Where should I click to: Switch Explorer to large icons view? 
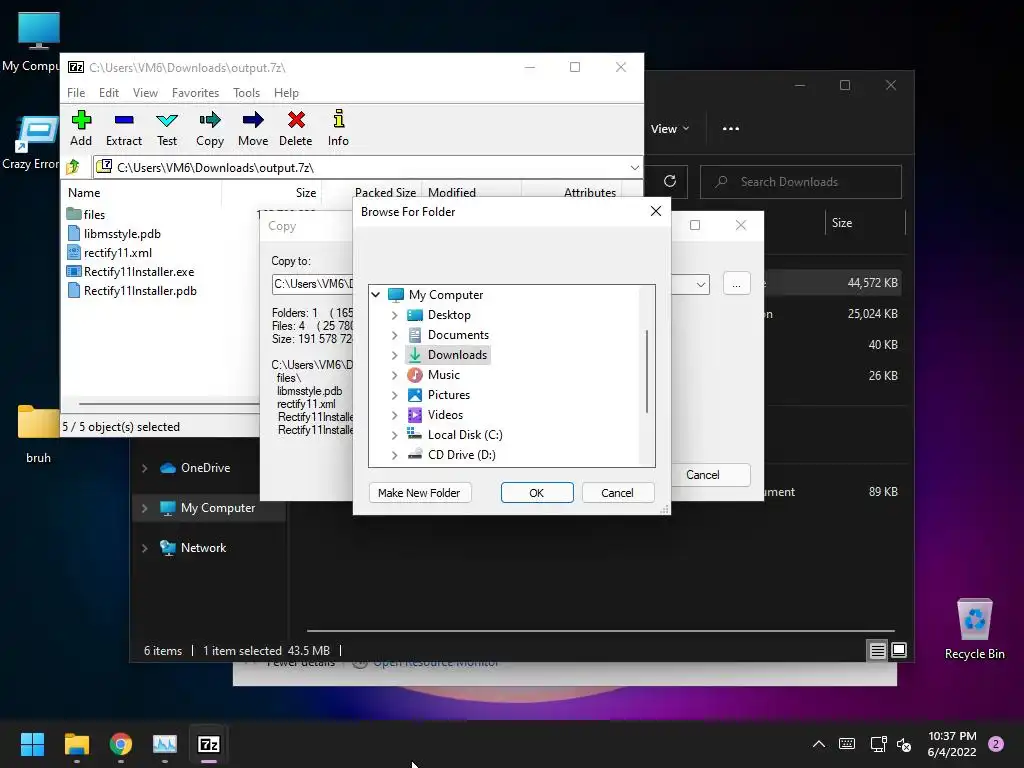pos(899,650)
